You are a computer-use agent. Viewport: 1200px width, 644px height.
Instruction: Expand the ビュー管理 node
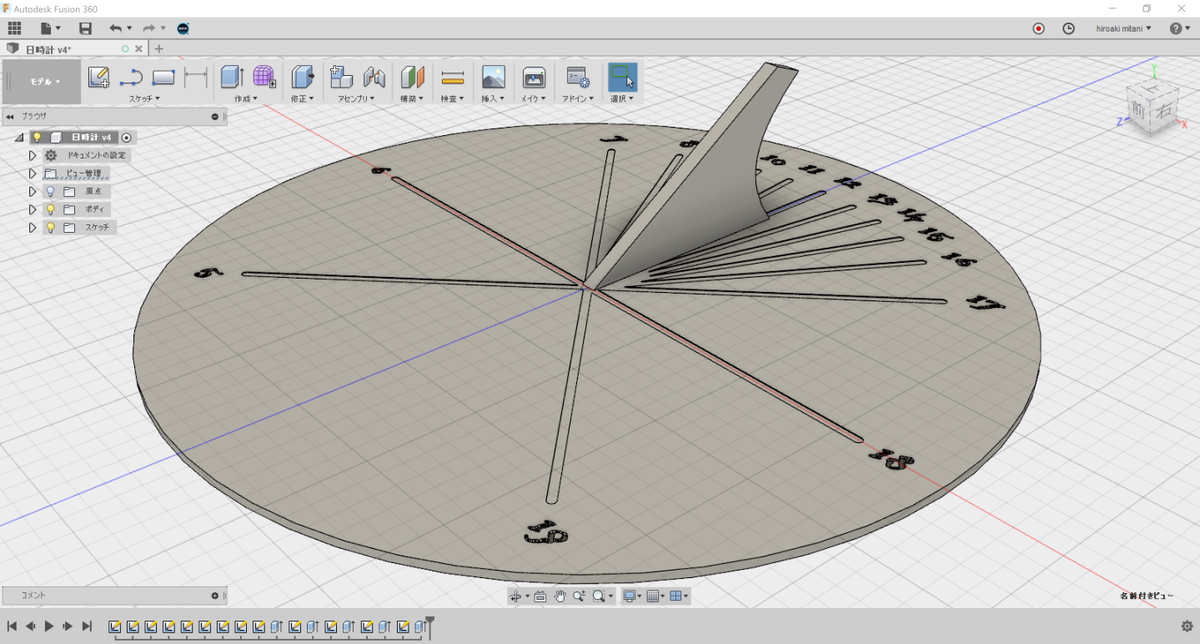pos(32,173)
